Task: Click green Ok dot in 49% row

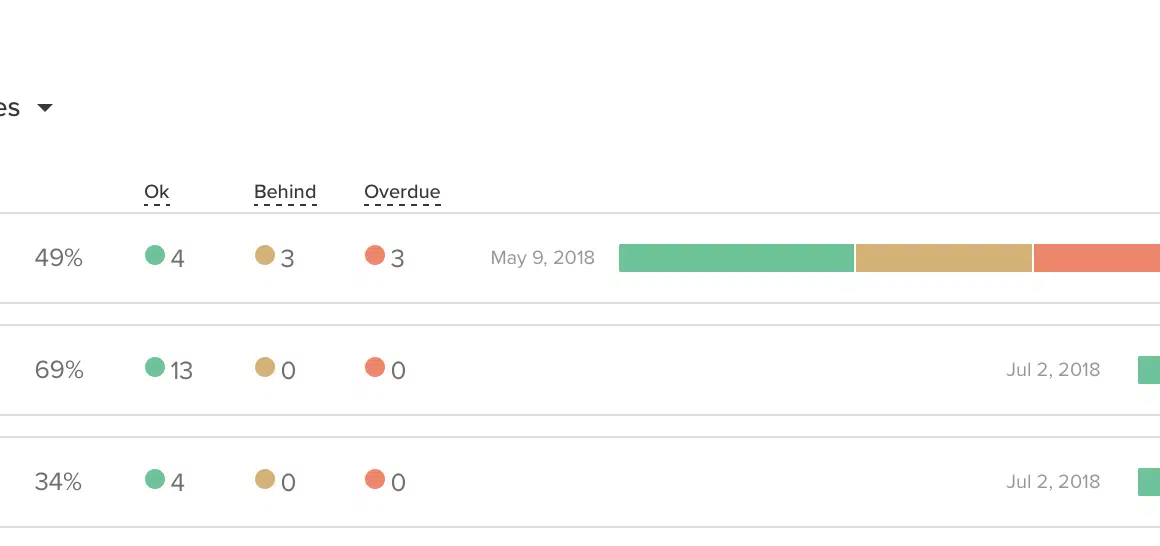Action: pyautogui.click(x=155, y=256)
